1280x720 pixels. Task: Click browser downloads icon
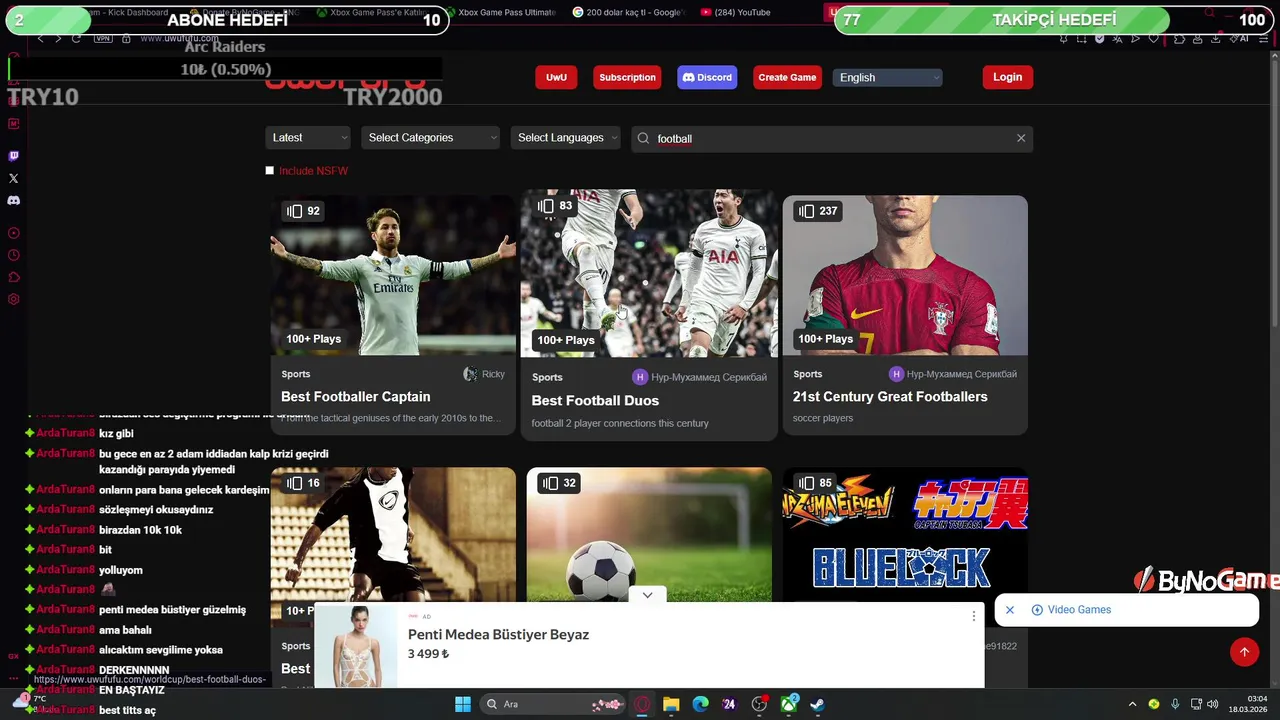[x=1214, y=38]
